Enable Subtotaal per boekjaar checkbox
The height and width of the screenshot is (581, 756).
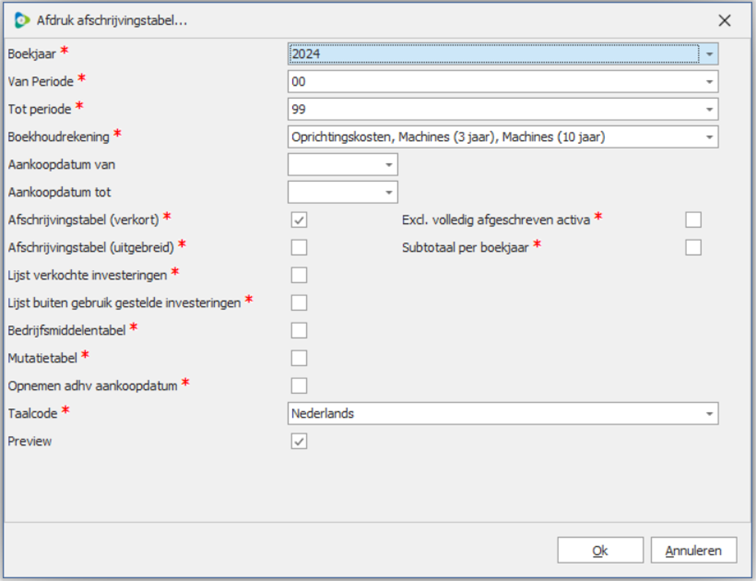[x=693, y=247]
